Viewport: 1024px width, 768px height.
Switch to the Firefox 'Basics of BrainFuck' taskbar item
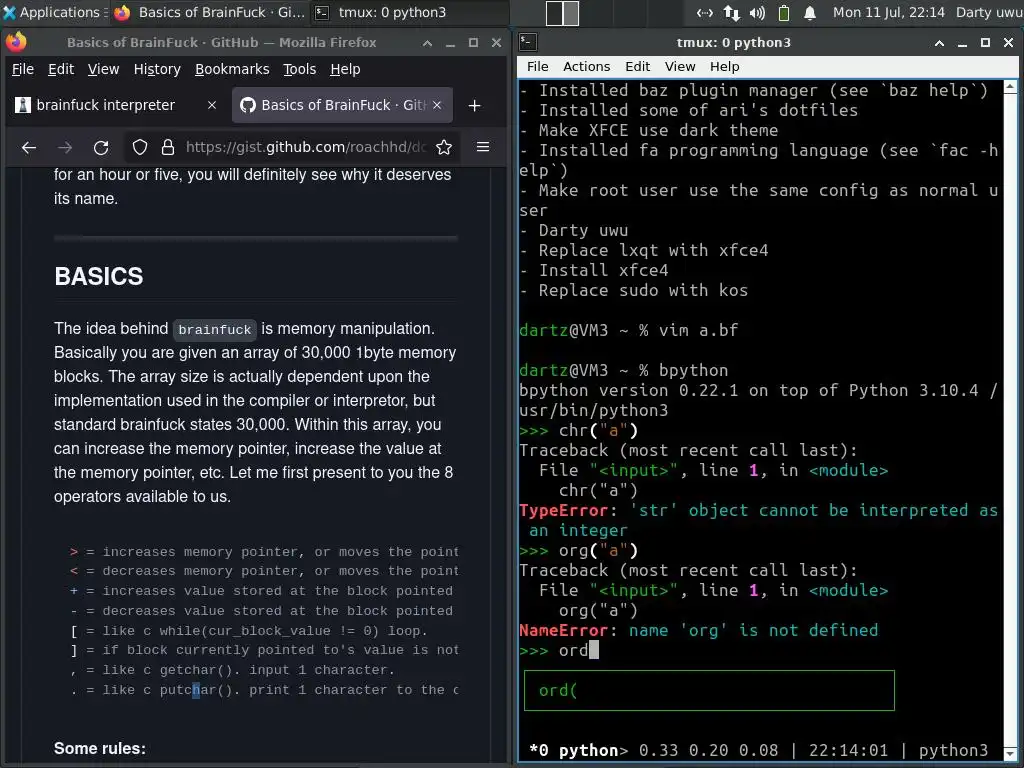(x=210, y=12)
